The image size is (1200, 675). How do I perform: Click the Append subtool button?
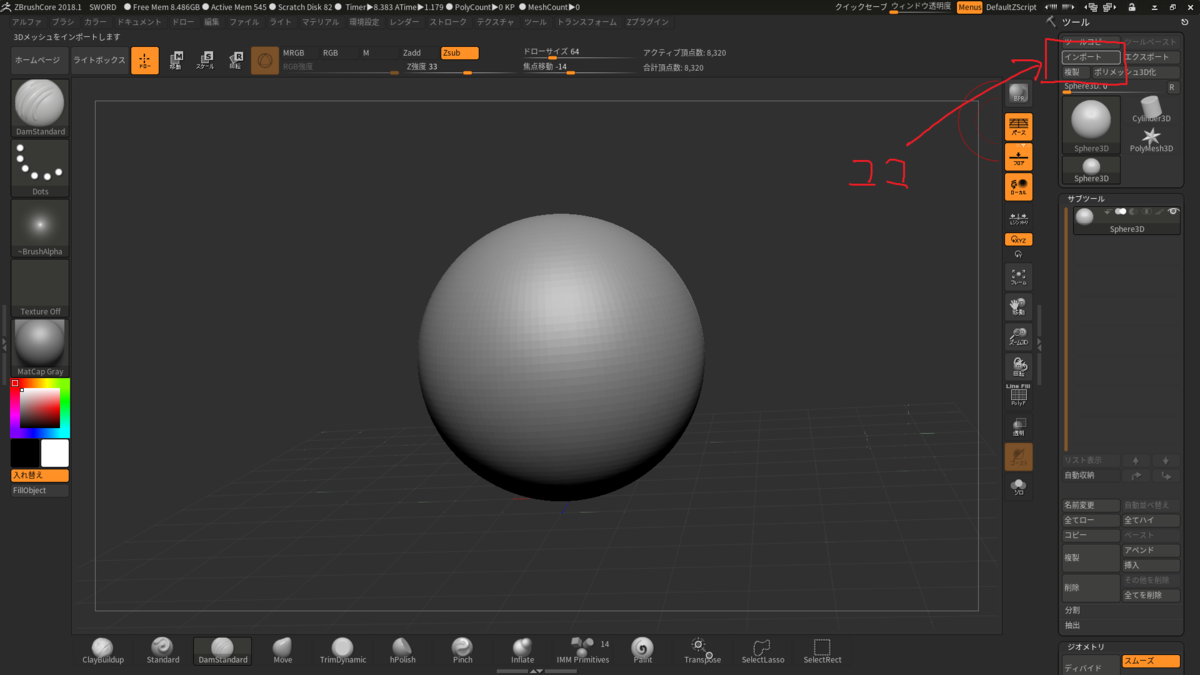pyautogui.click(x=1151, y=550)
